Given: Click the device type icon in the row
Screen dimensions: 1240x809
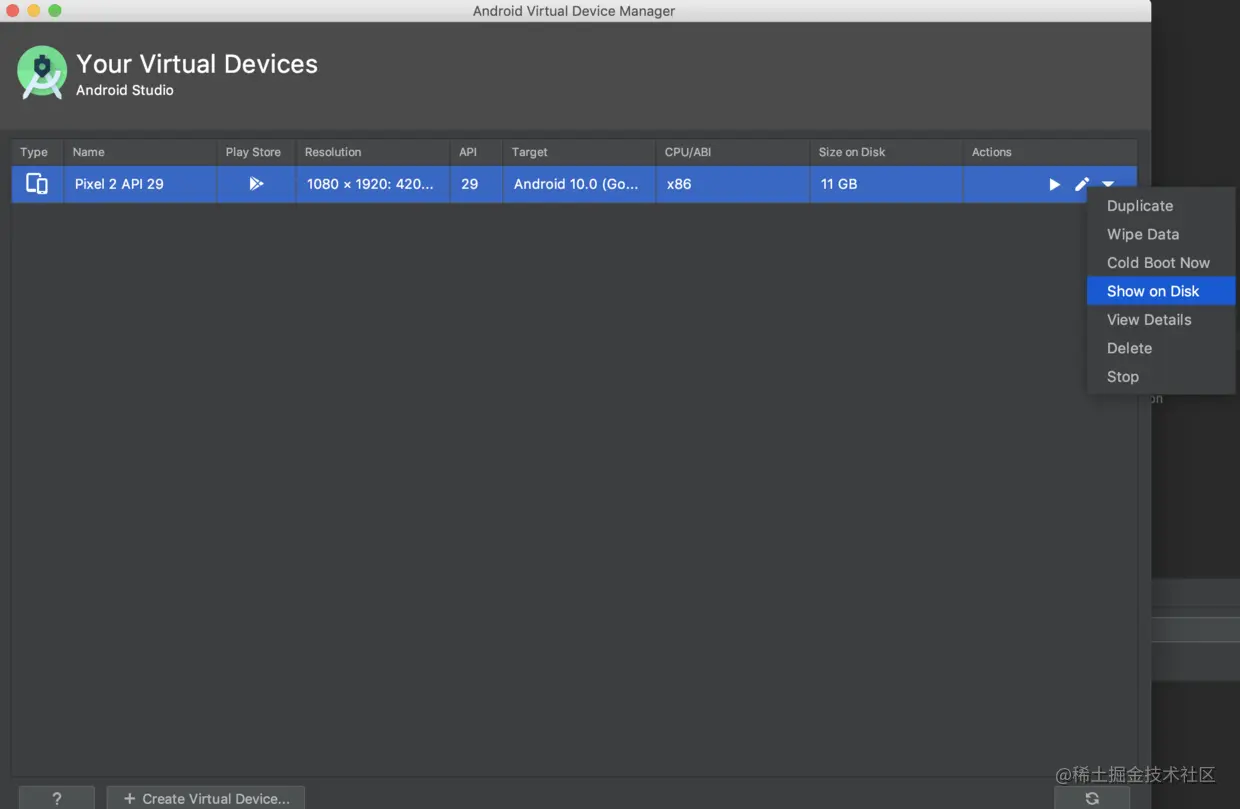Looking at the screenshot, I should pos(37,184).
